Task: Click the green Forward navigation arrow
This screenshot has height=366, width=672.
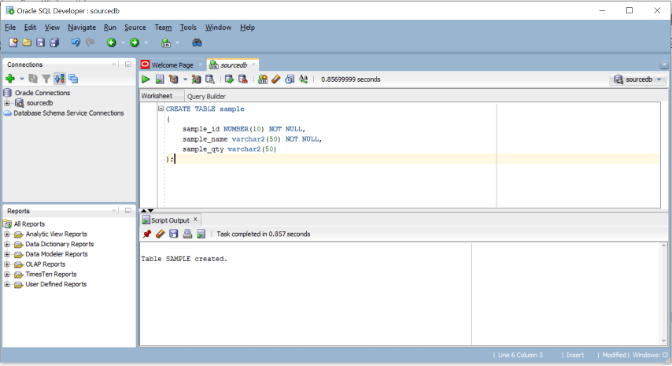Action: (135, 42)
